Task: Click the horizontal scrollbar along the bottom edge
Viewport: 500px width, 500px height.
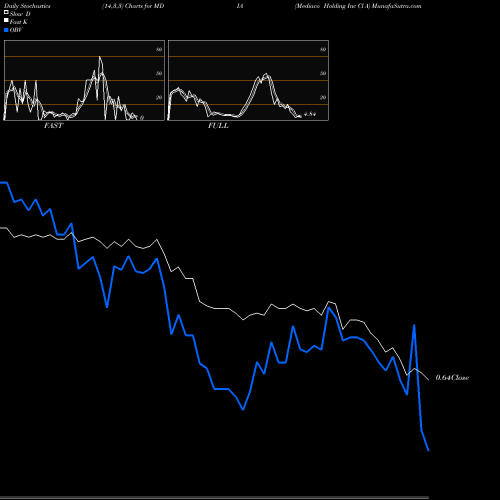Action: 214,498
